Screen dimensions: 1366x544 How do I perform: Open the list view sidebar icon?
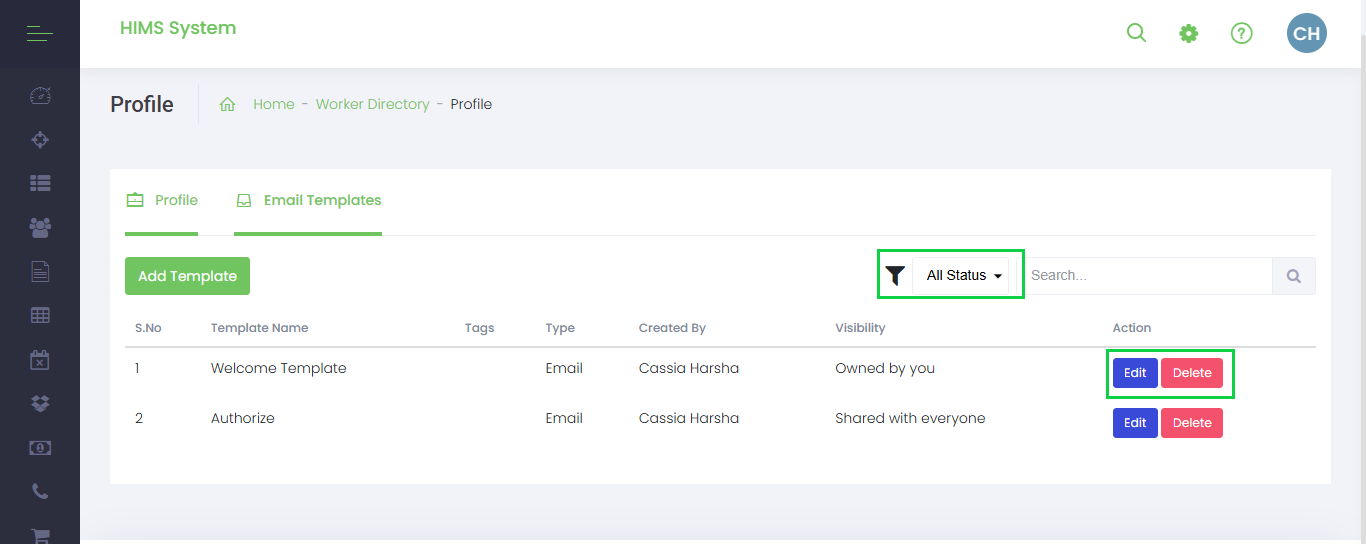tap(40, 184)
